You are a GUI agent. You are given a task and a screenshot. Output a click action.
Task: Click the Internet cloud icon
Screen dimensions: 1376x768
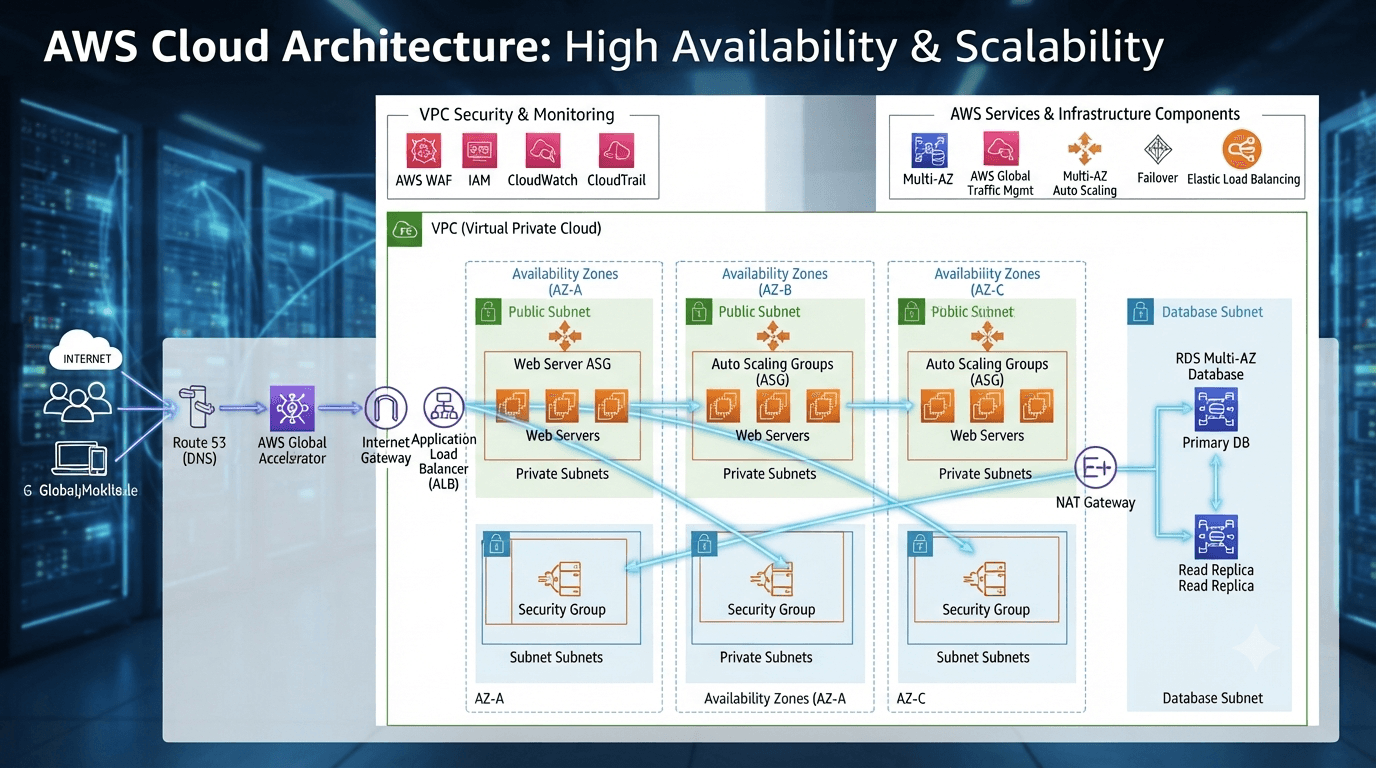click(x=88, y=352)
